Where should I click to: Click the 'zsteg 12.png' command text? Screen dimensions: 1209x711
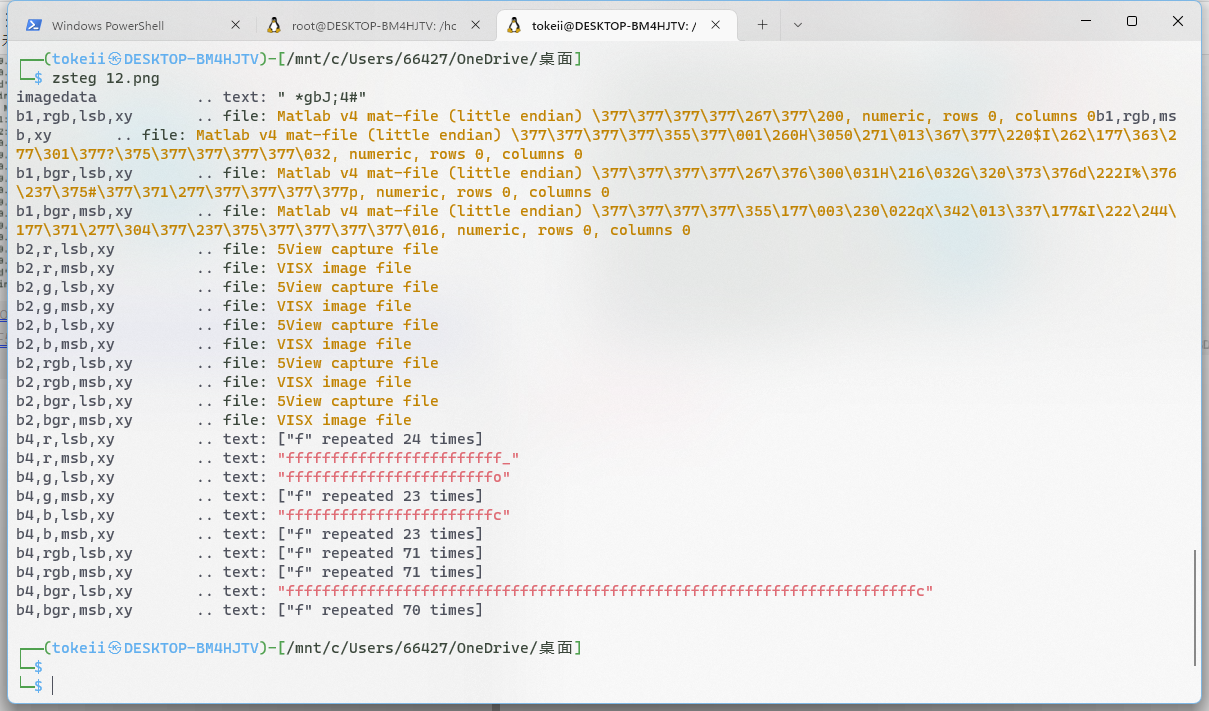point(106,78)
